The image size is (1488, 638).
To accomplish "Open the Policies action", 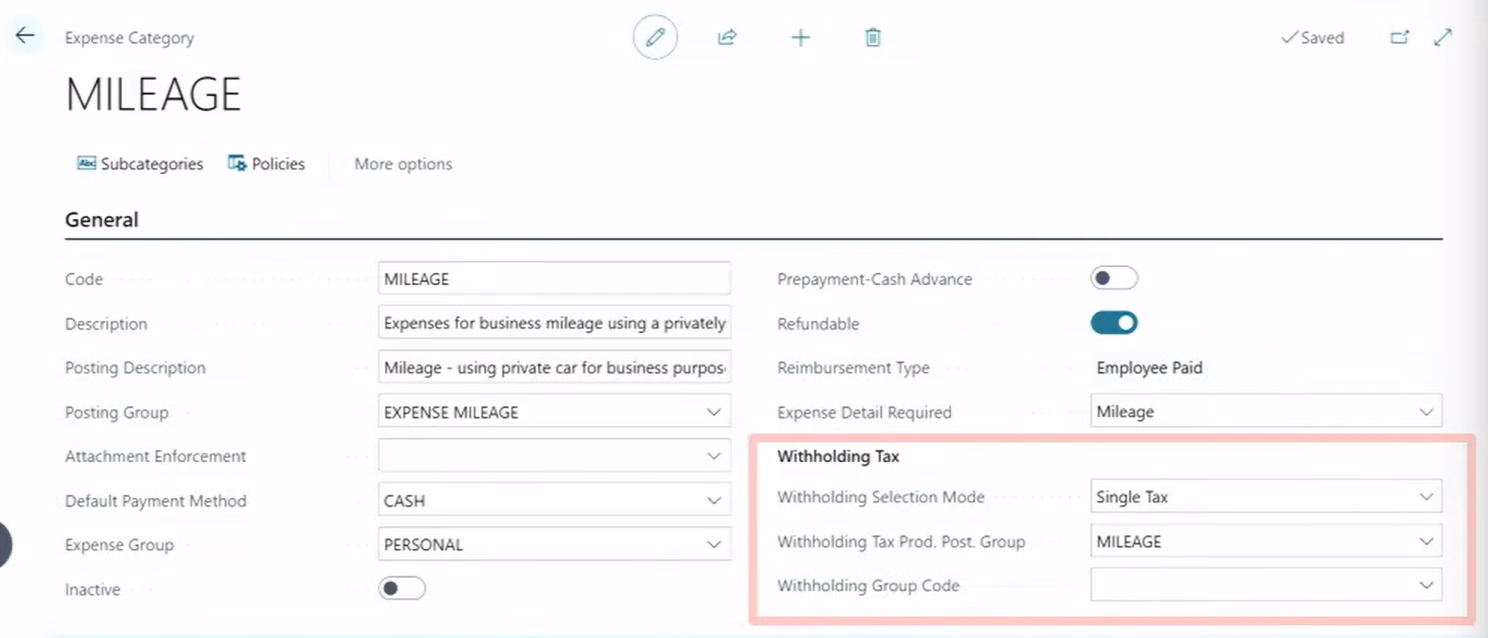I will tap(266, 163).
